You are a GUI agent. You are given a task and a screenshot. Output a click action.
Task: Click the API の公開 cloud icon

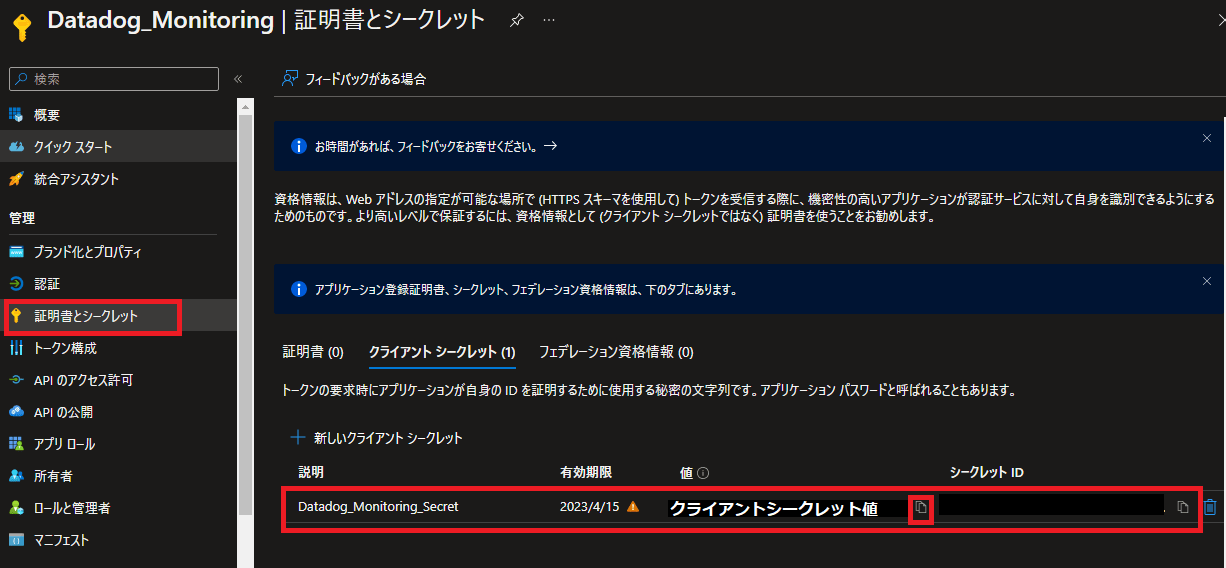(15, 412)
